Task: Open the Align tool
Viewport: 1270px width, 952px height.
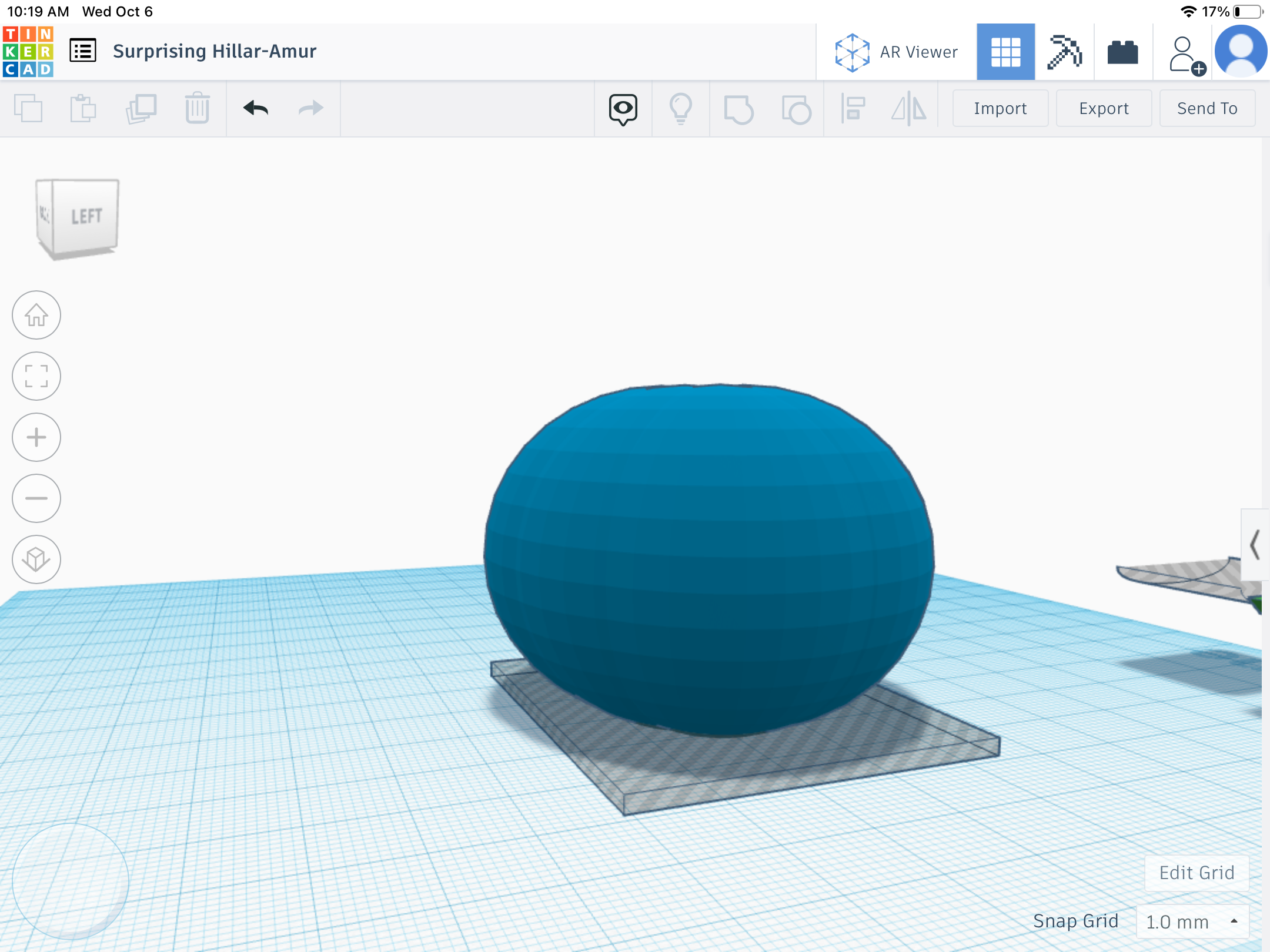Action: [x=853, y=109]
